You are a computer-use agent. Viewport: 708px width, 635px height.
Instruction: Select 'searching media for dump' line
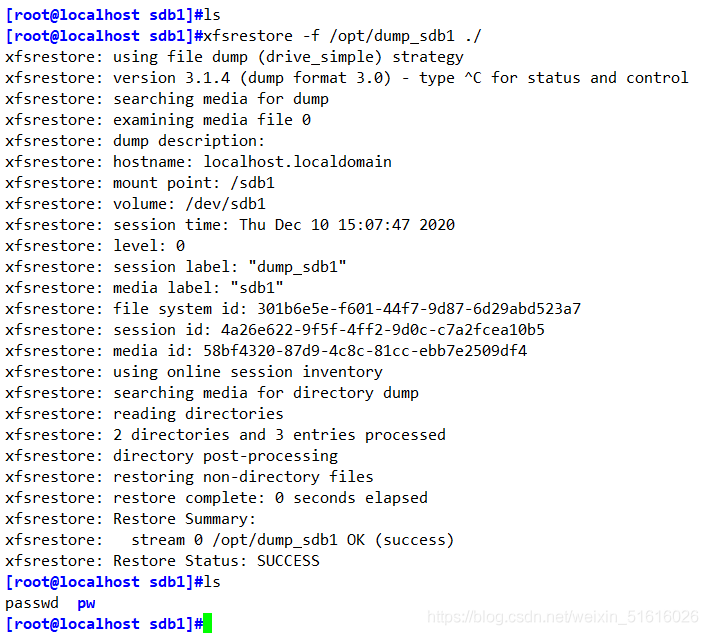point(167,99)
